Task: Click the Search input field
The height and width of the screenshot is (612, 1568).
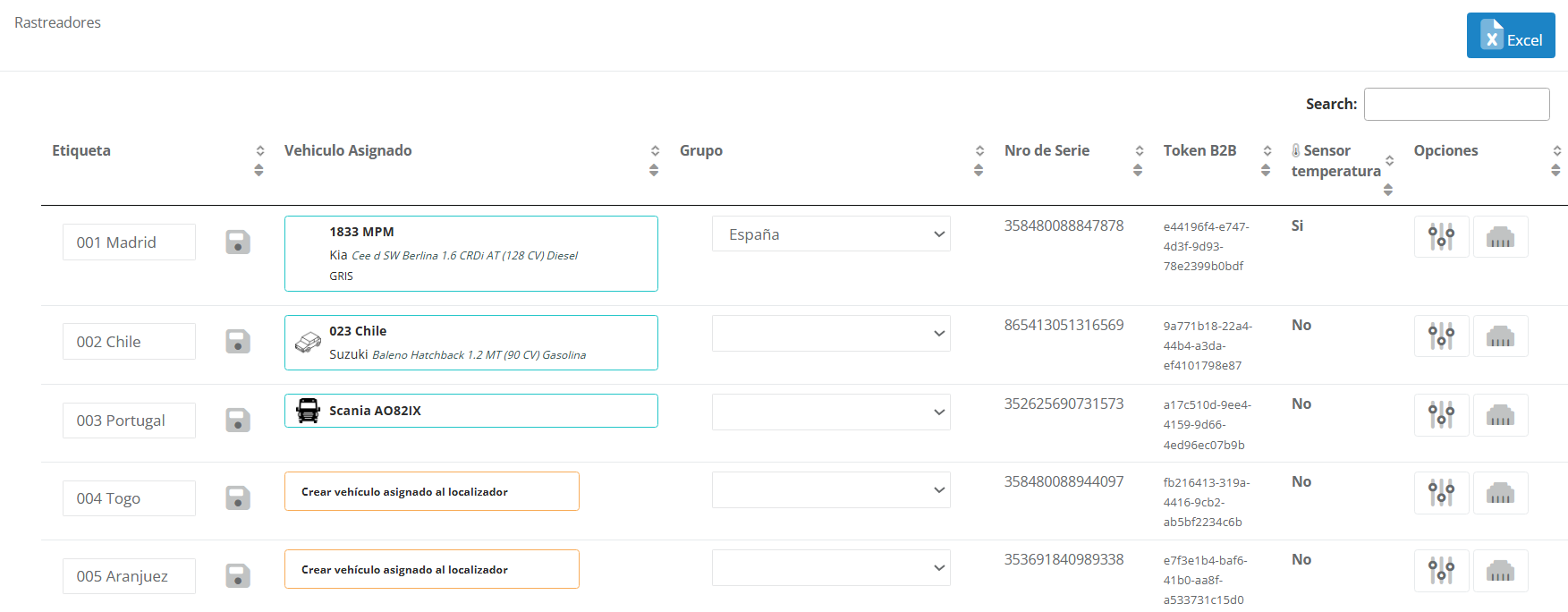Action: click(x=1455, y=105)
